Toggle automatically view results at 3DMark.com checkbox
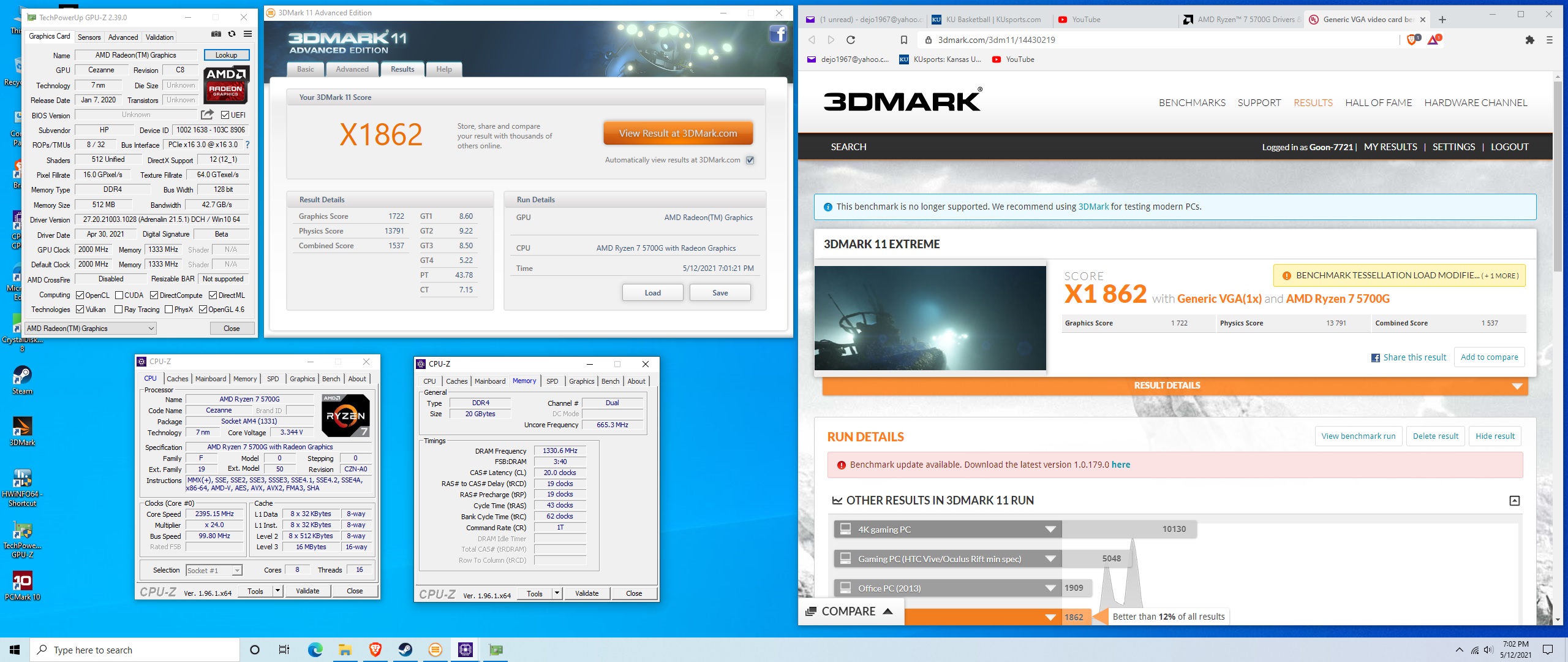 tap(750, 160)
